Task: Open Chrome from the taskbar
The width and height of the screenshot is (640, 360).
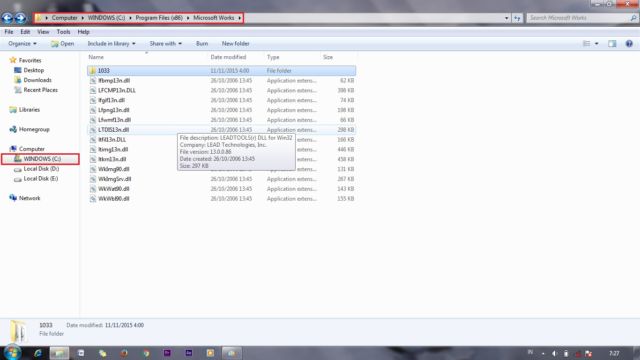Action: click(x=146, y=353)
